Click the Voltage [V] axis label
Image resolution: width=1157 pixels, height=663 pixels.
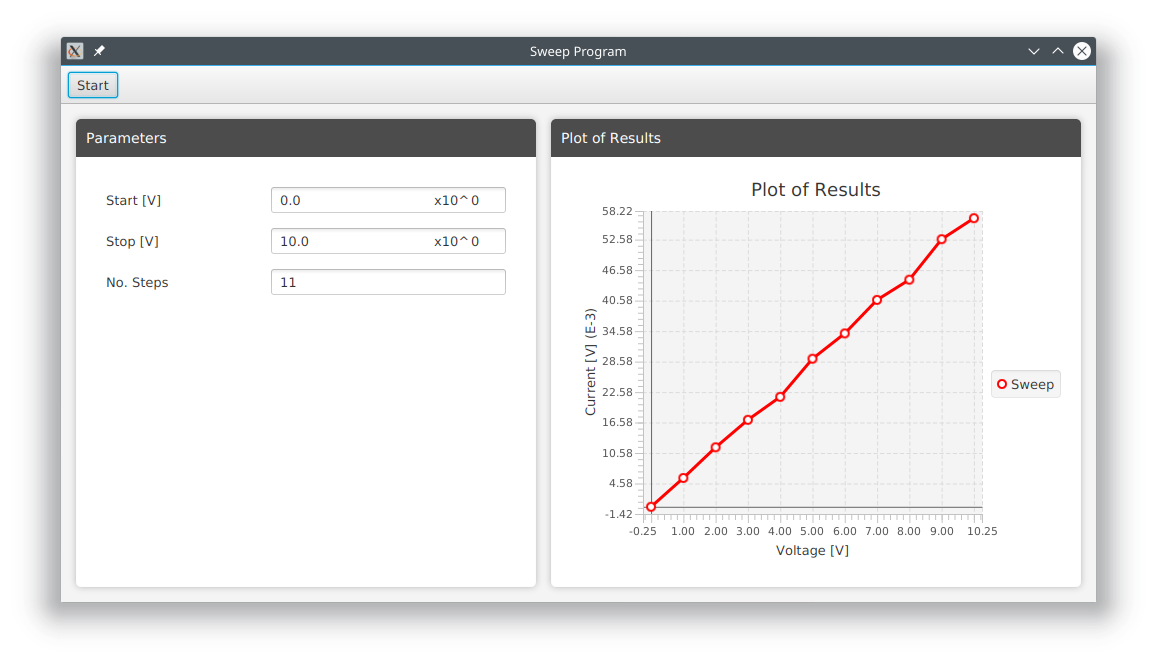point(812,550)
